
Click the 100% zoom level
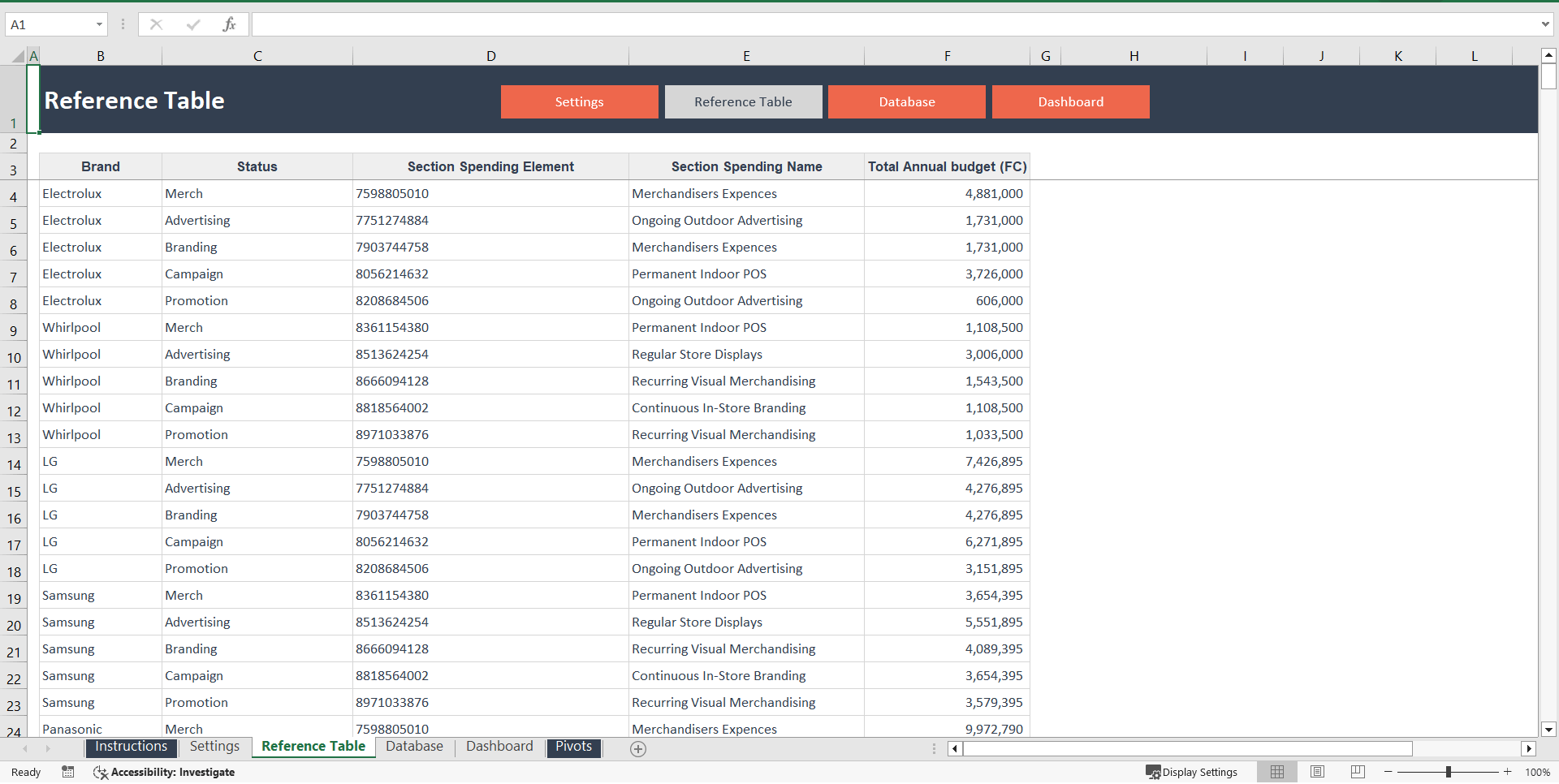click(1537, 772)
